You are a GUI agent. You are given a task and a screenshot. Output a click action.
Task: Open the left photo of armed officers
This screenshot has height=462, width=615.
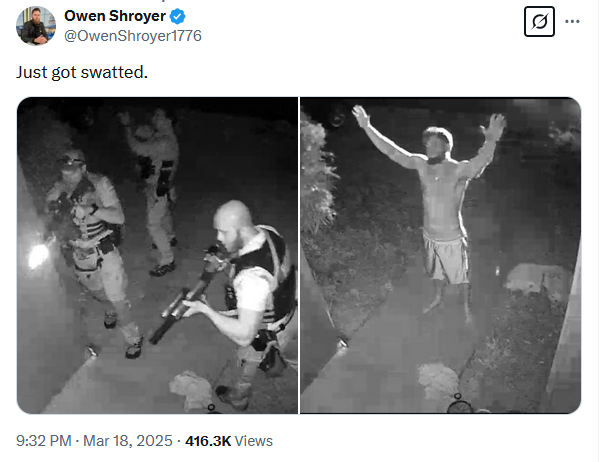[157, 255]
